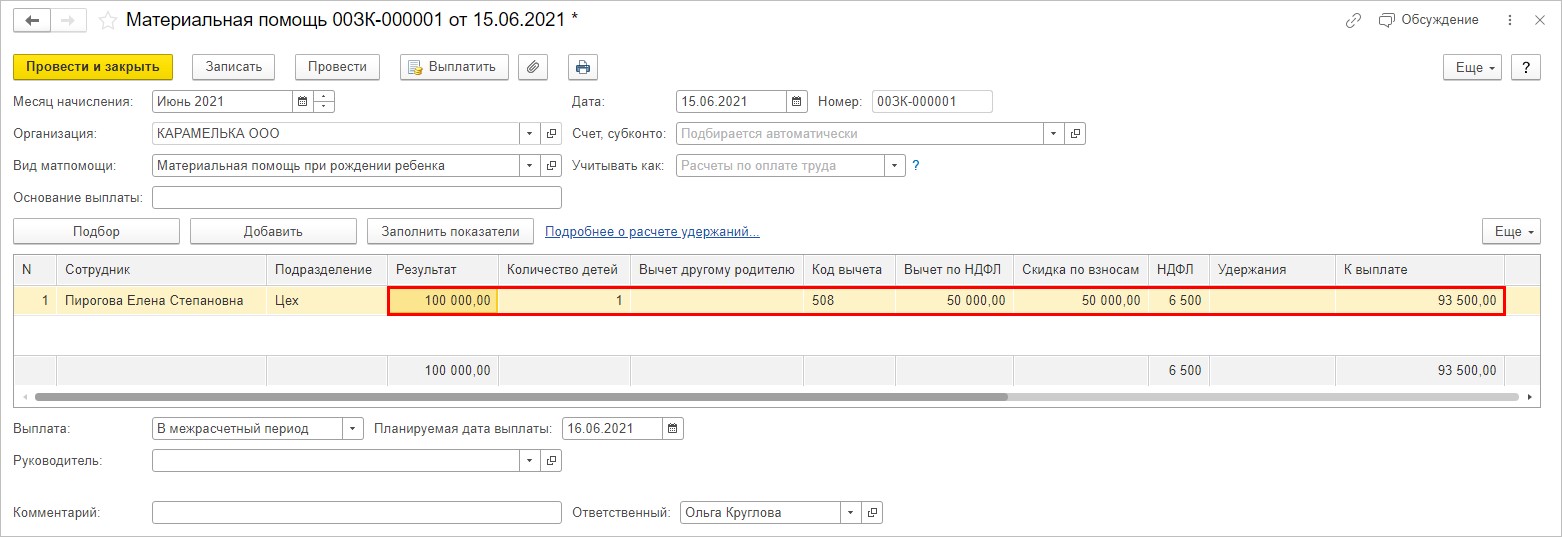Open the three-dot window options menu

(1508, 20)
